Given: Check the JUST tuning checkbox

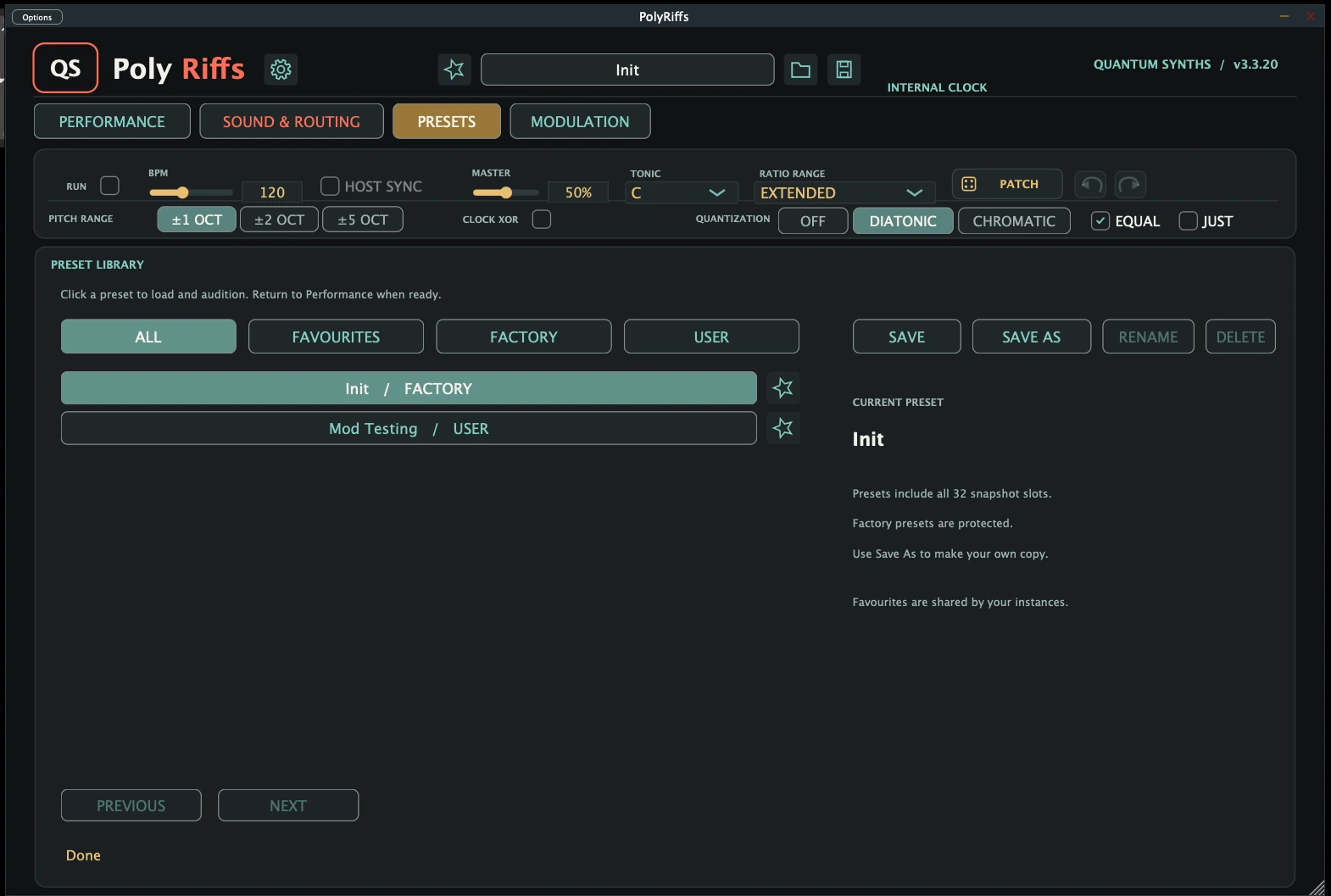Looking at the screenshot, I should [1189, 221].
